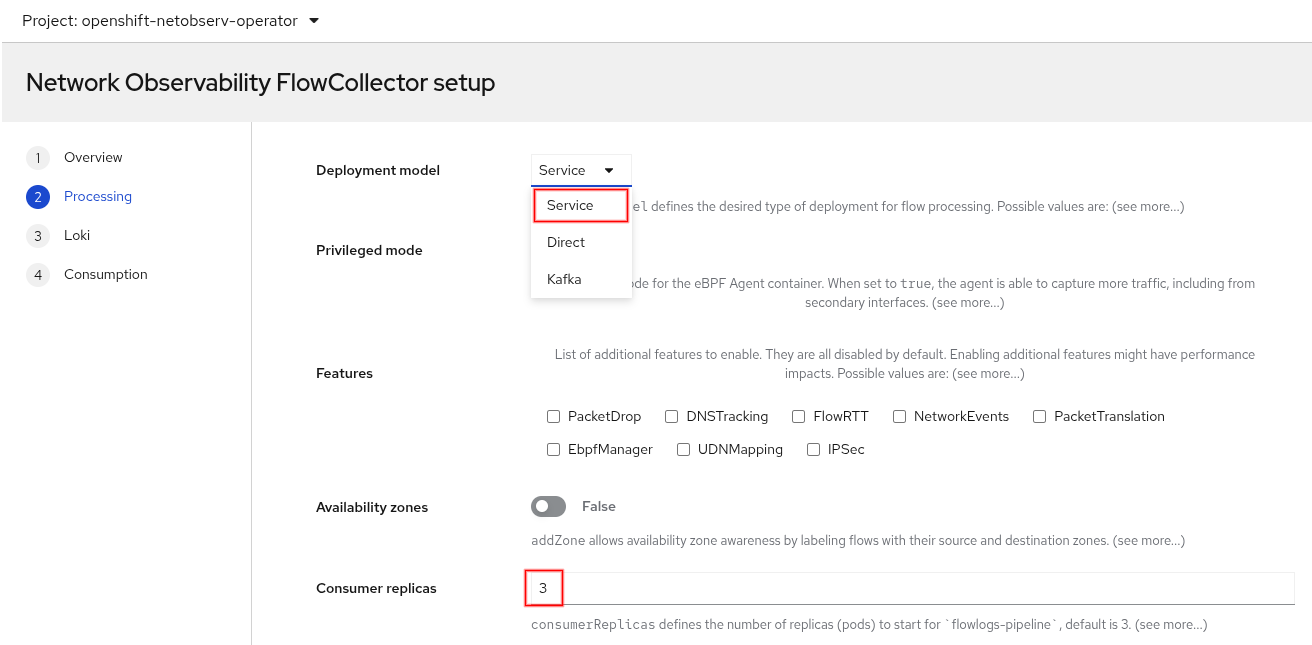Choose Kafka as deployment model
1312x645 pixels.
point(564,279)
